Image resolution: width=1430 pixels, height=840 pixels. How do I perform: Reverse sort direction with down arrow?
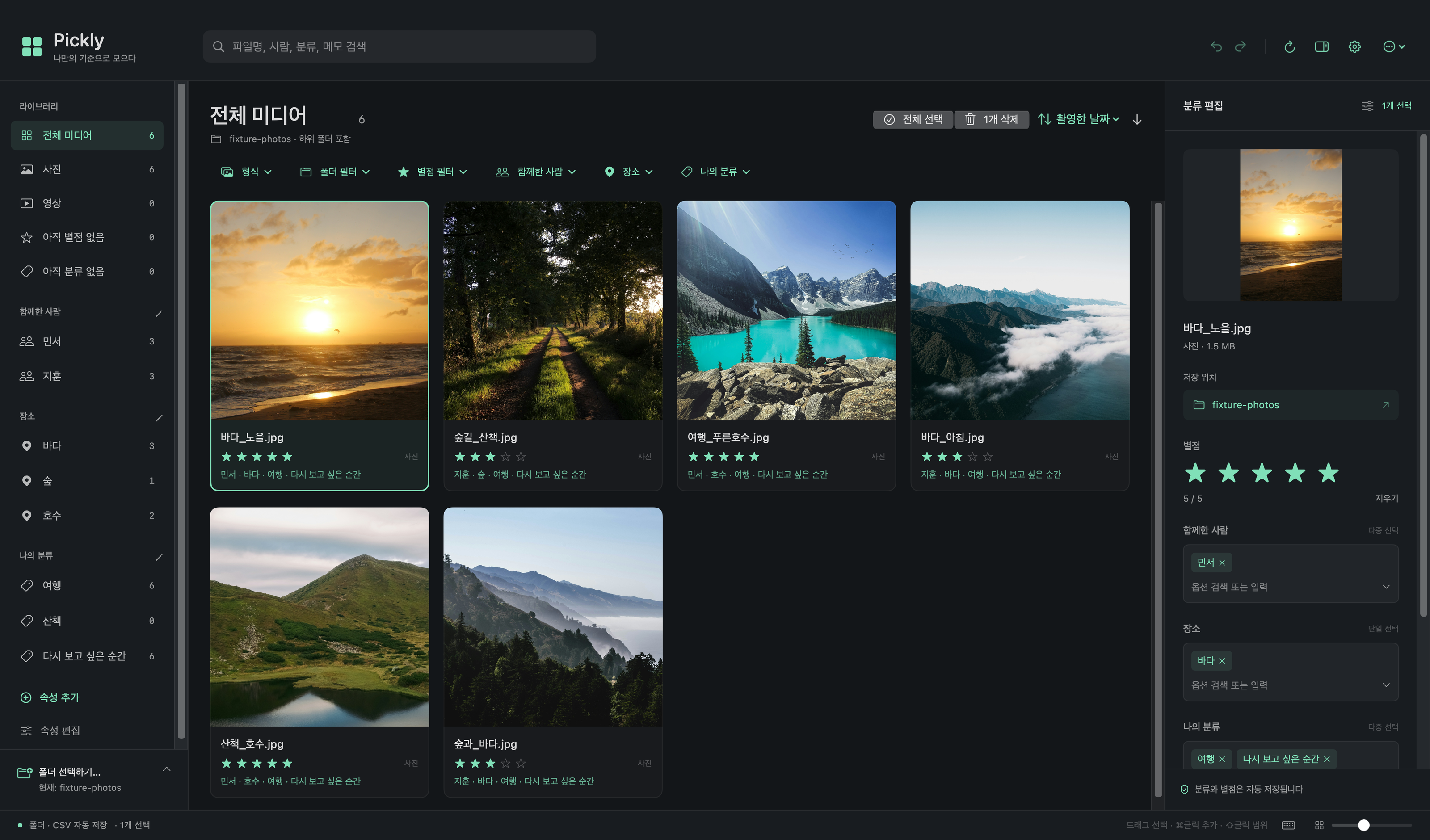coord(1137,119)
